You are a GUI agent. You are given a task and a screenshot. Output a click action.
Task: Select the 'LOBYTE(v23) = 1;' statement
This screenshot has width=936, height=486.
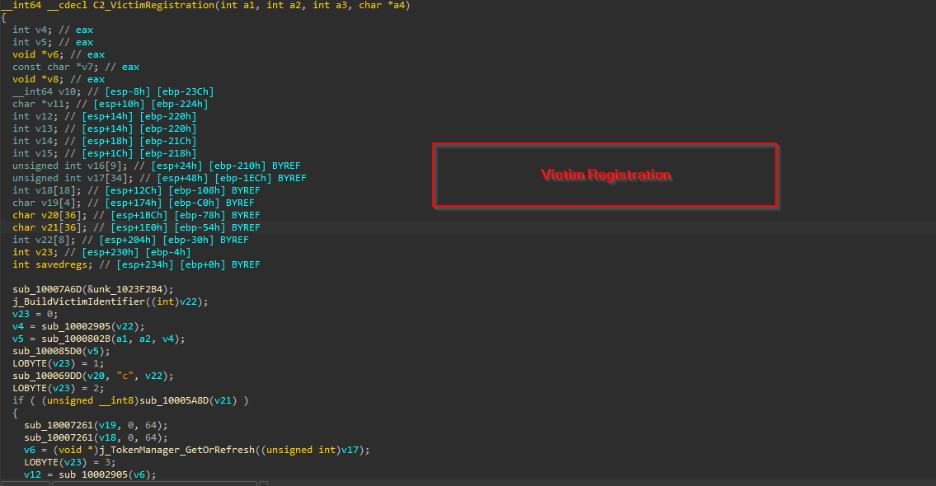click(x=58, y=364)
